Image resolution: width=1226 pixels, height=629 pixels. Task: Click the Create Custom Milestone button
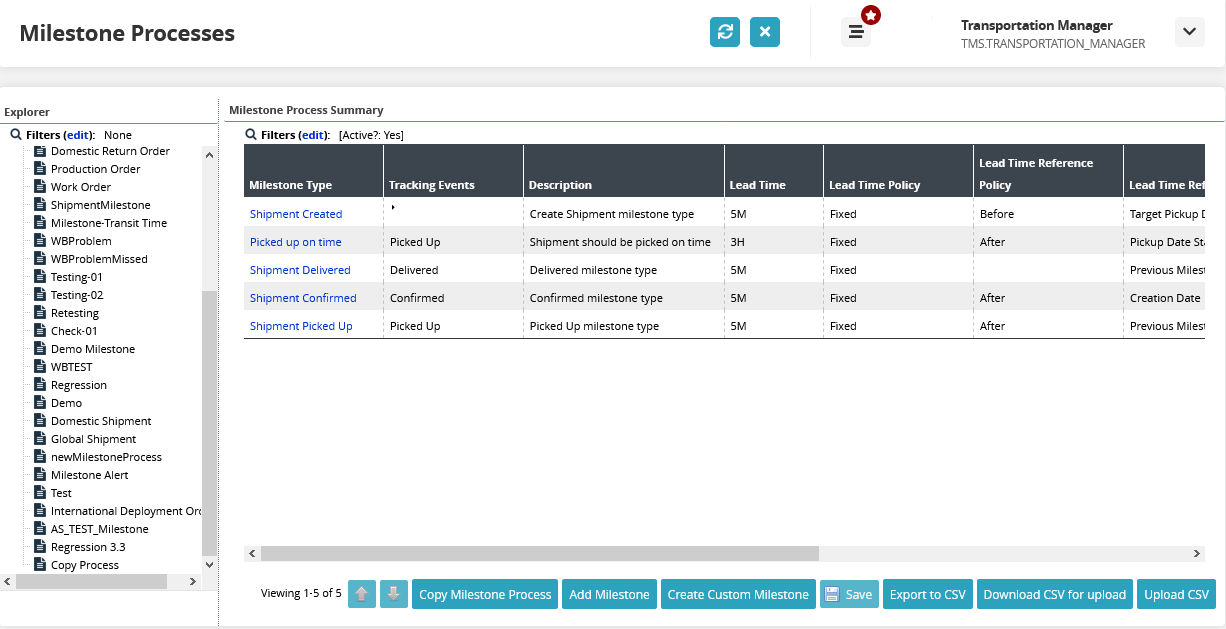738,594
